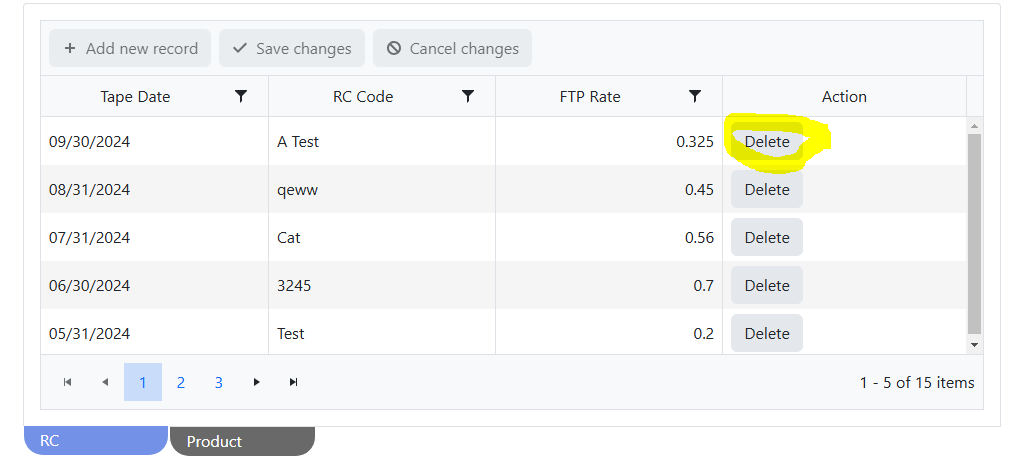Screen dimensions: 1036x472
Task: Select the RC tab
Action: point(95,441)
